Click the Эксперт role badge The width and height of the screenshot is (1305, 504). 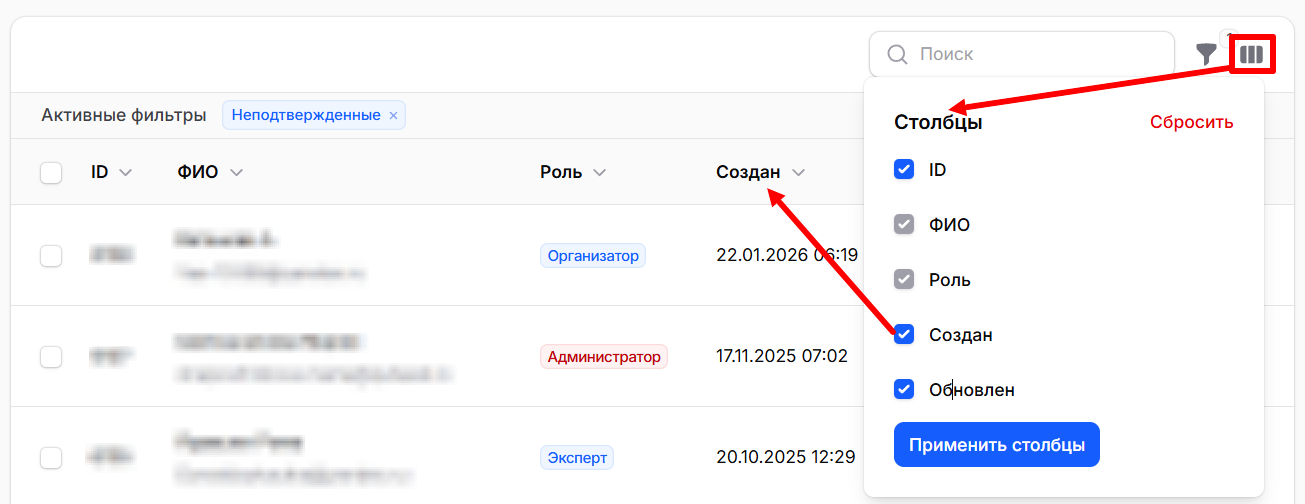pos(577,458)
